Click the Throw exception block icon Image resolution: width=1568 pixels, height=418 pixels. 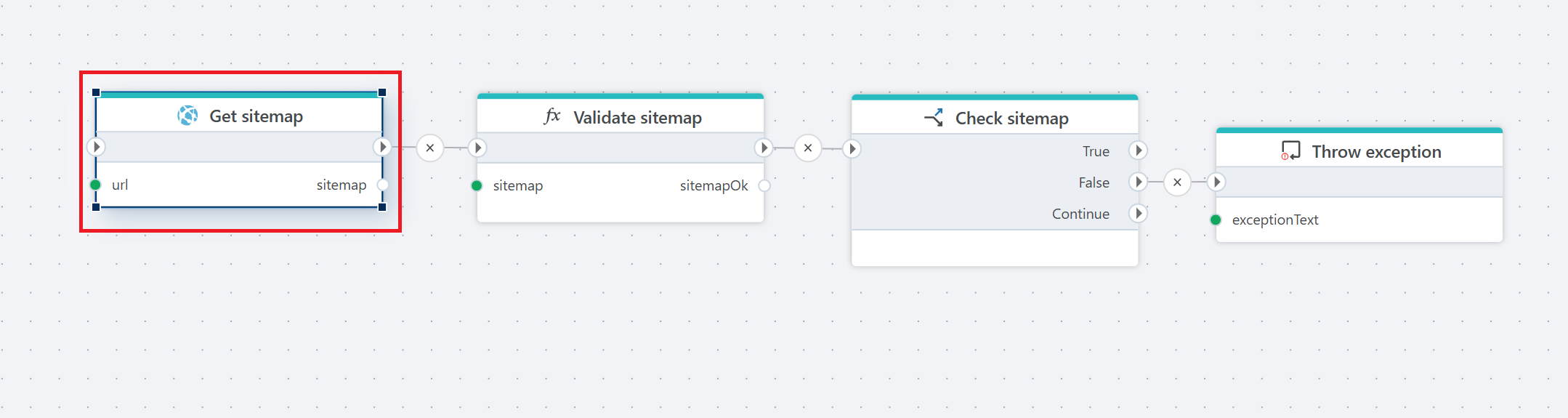point(1290,151)
